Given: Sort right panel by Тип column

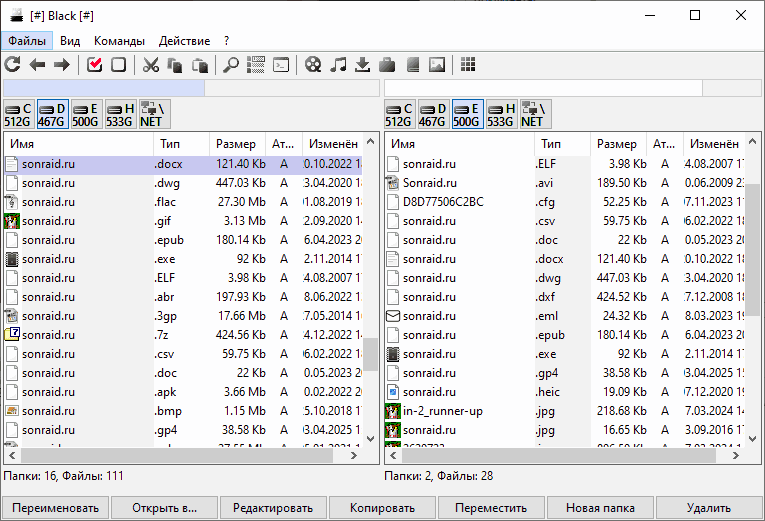Looking at the screenshot, I should tap(563, 144).
